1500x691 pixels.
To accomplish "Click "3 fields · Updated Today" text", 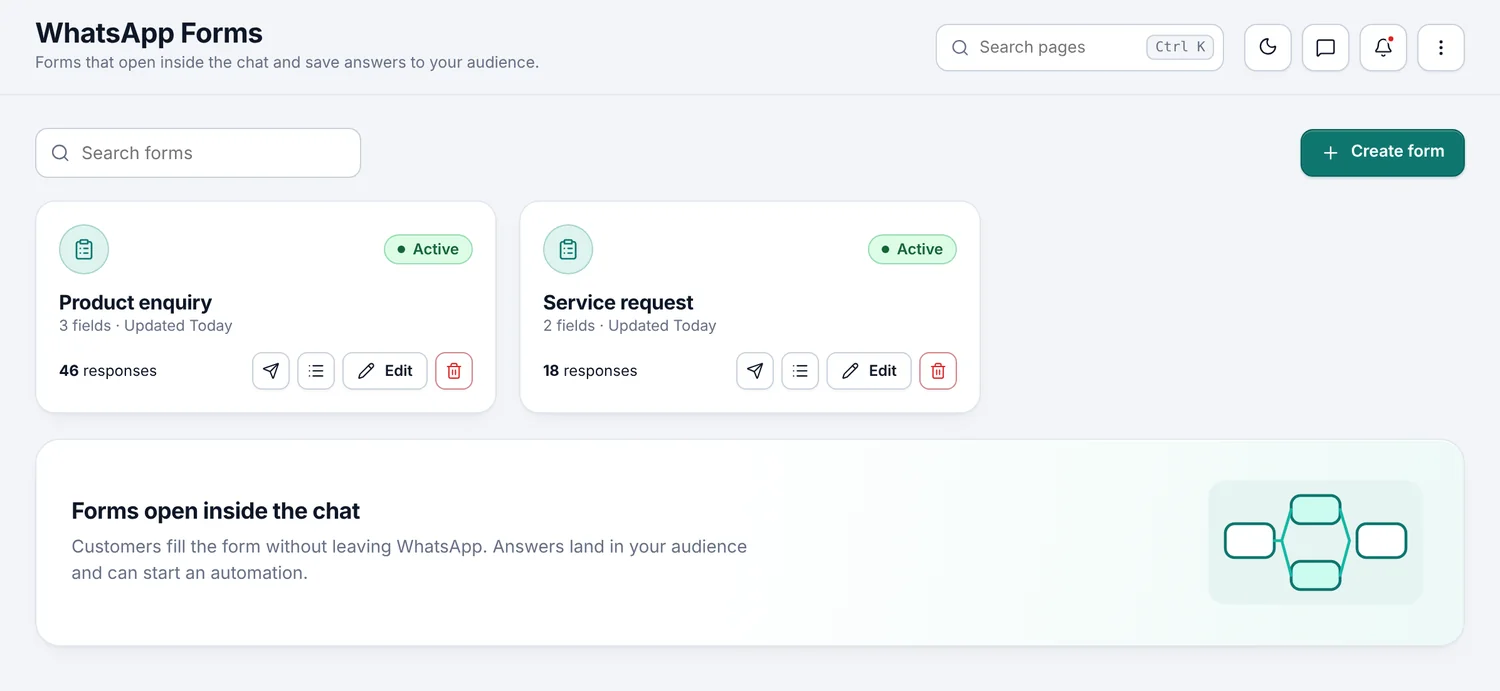I will point(146,326).
